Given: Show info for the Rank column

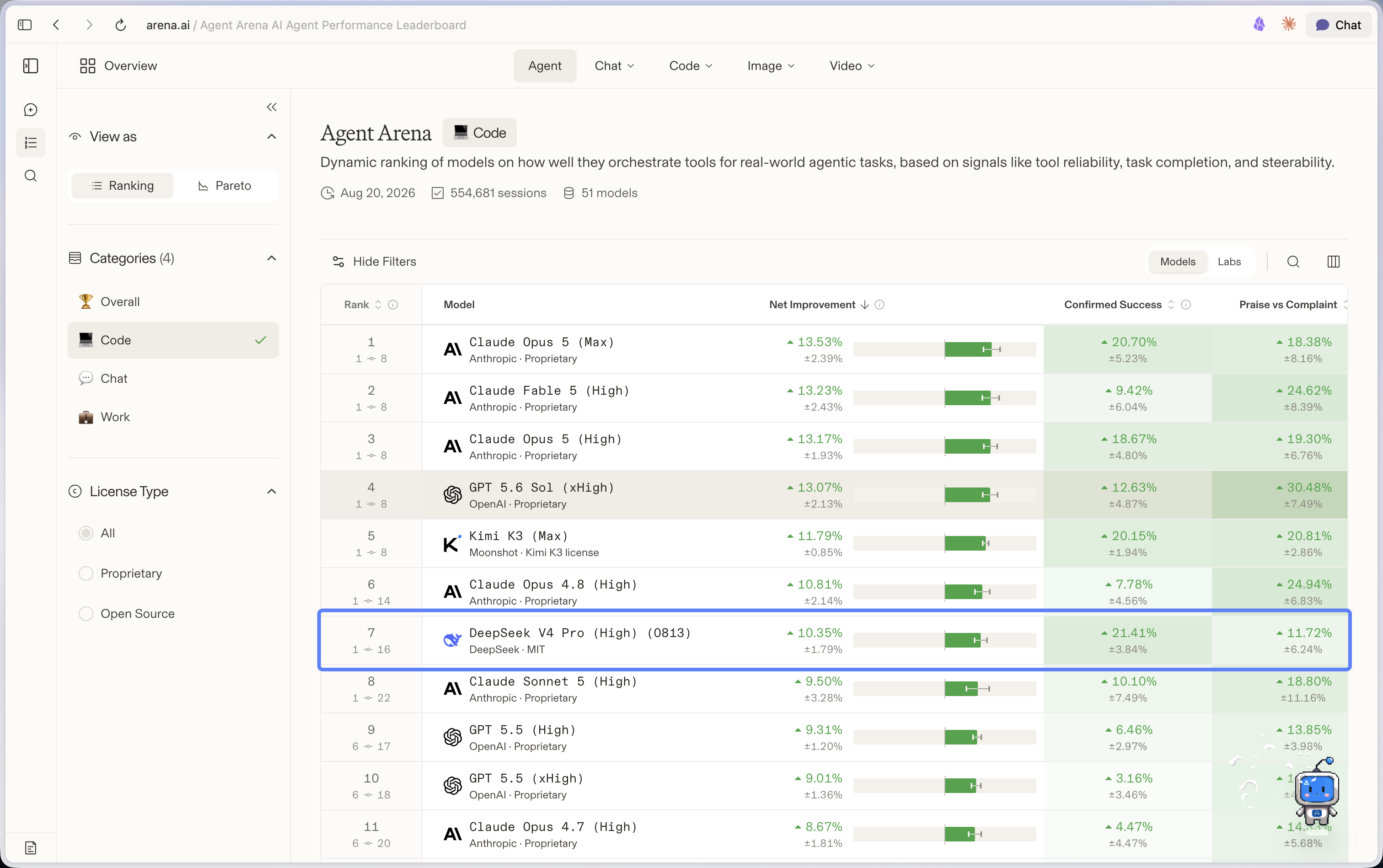Looking at the screenshot, I should tap(393, 305).
